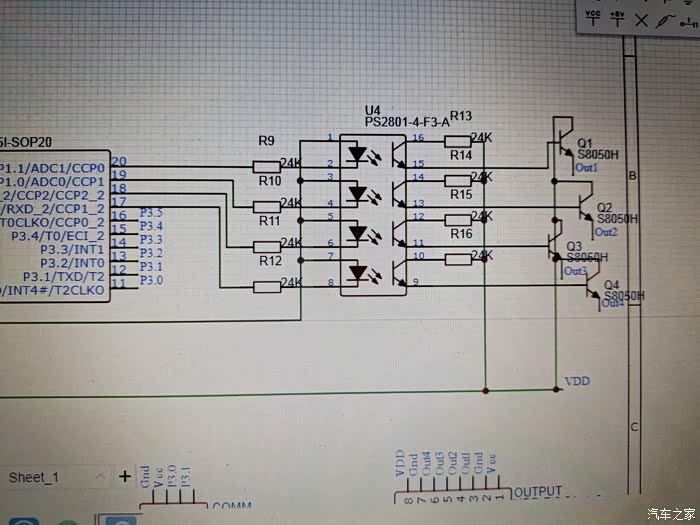The width and height of the screenshot is (700, 525).
Task: Select the pin tool in wiring palette
Action: (689, 22)
